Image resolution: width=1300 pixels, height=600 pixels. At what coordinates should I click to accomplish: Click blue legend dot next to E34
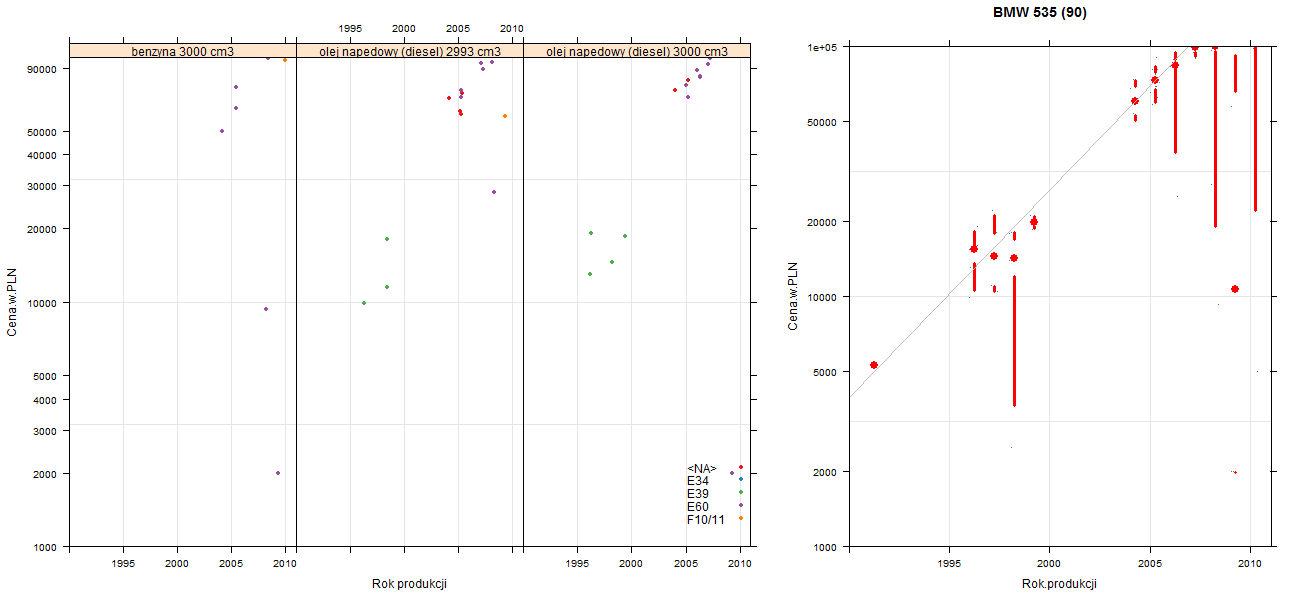tap(741, 479)
